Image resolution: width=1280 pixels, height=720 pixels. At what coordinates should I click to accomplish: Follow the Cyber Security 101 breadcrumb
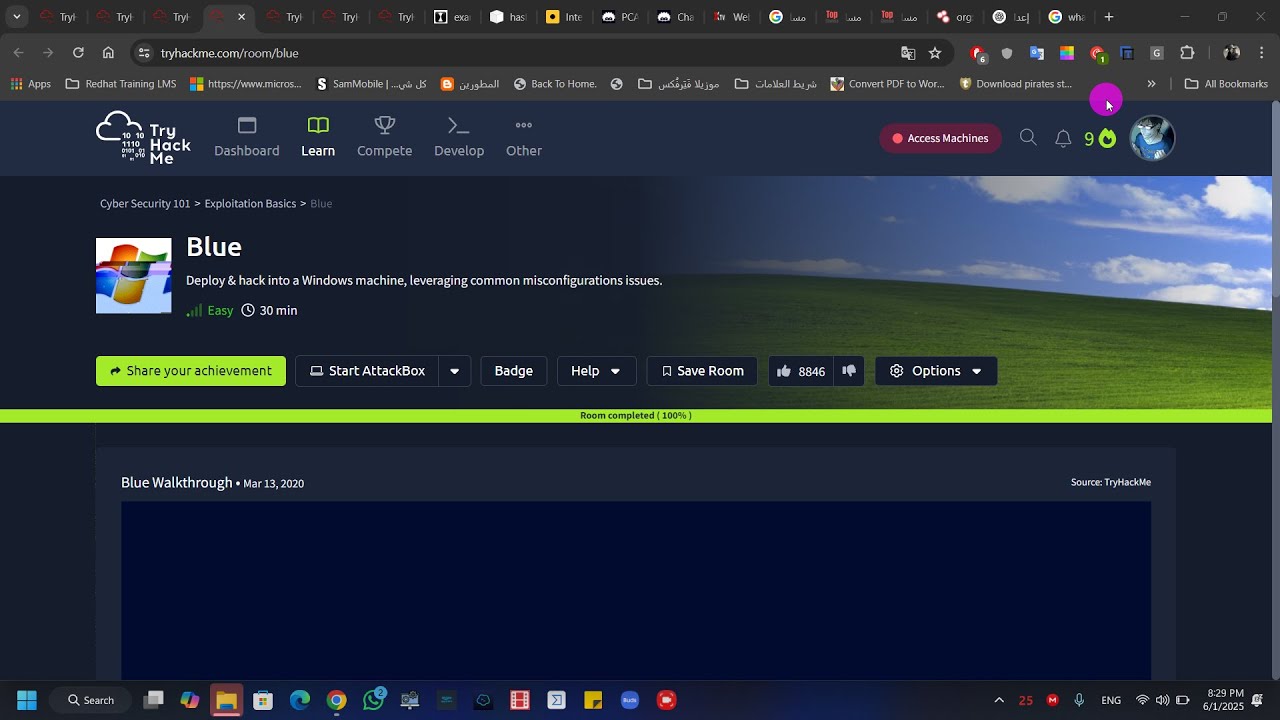click(x=145, y=203)
